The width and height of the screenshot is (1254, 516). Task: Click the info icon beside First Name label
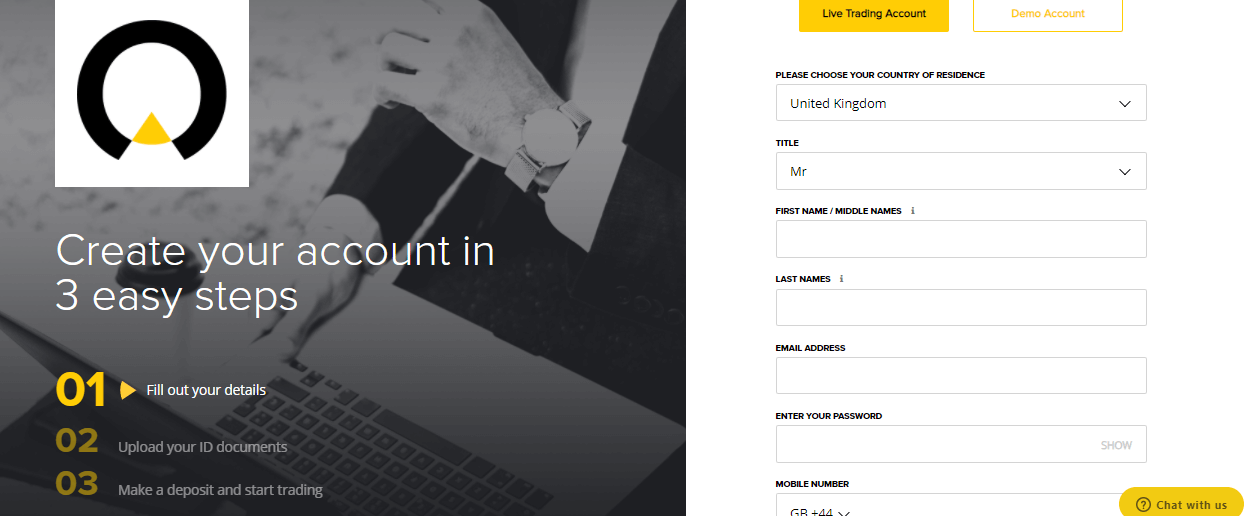(913, 211)
